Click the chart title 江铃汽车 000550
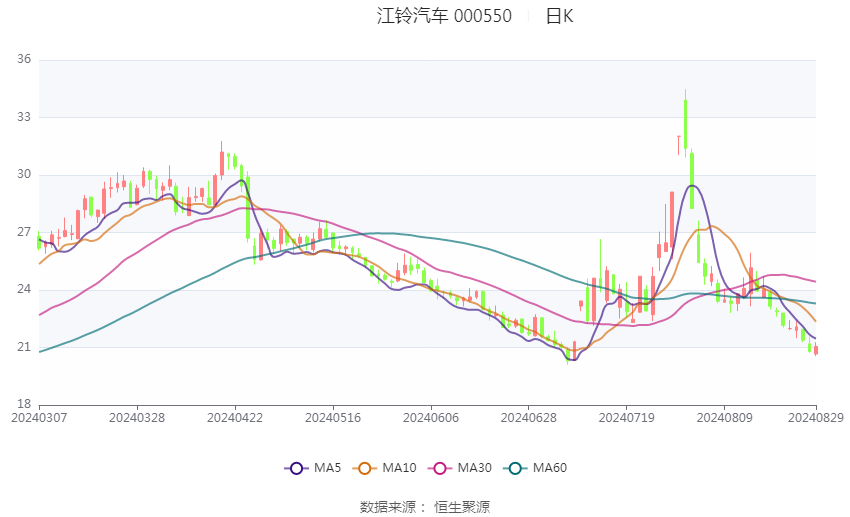850x517 pixels. (444, 16)
